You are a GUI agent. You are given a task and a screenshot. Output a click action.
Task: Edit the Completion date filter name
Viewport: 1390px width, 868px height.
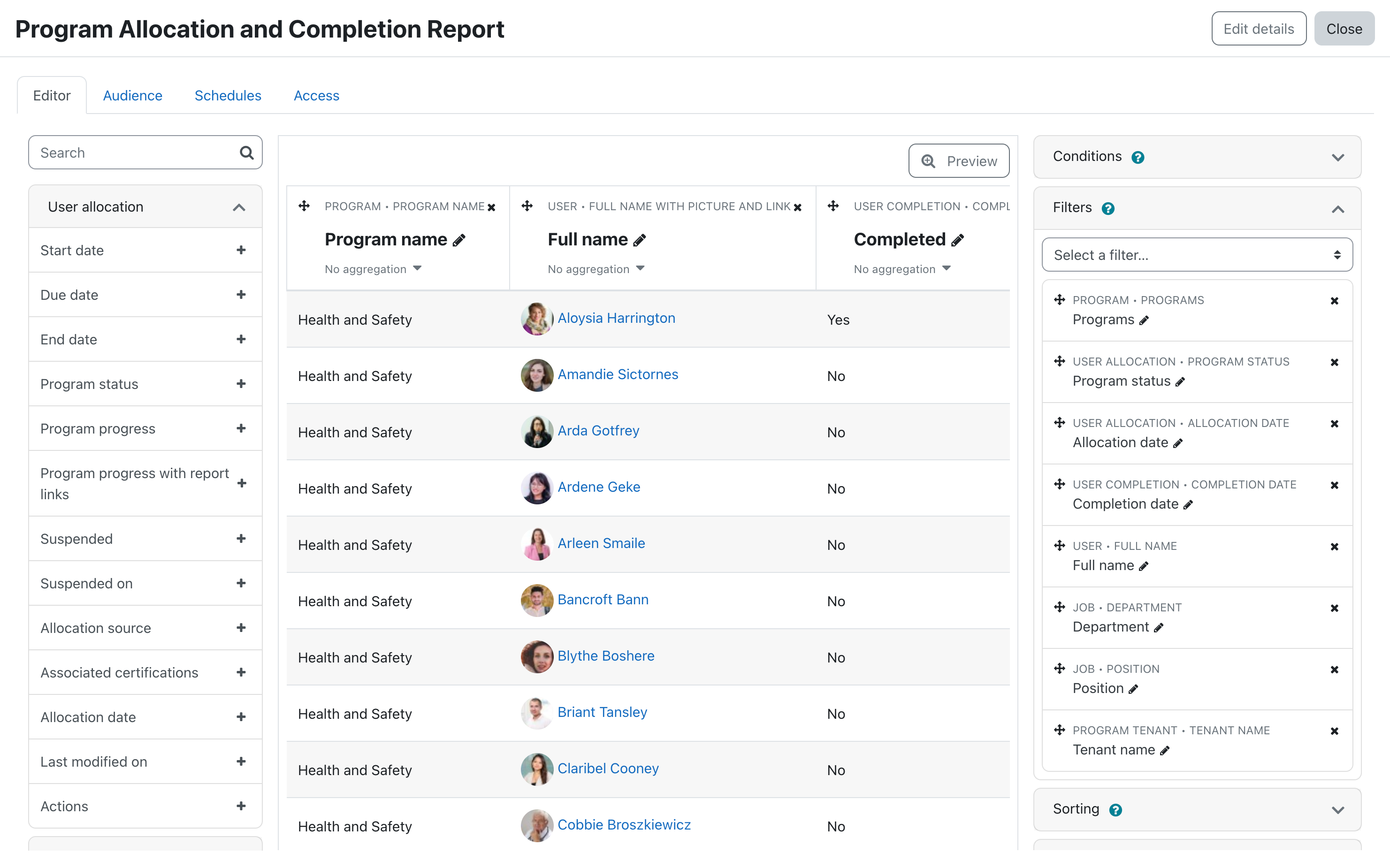[x=1189, y=504]
